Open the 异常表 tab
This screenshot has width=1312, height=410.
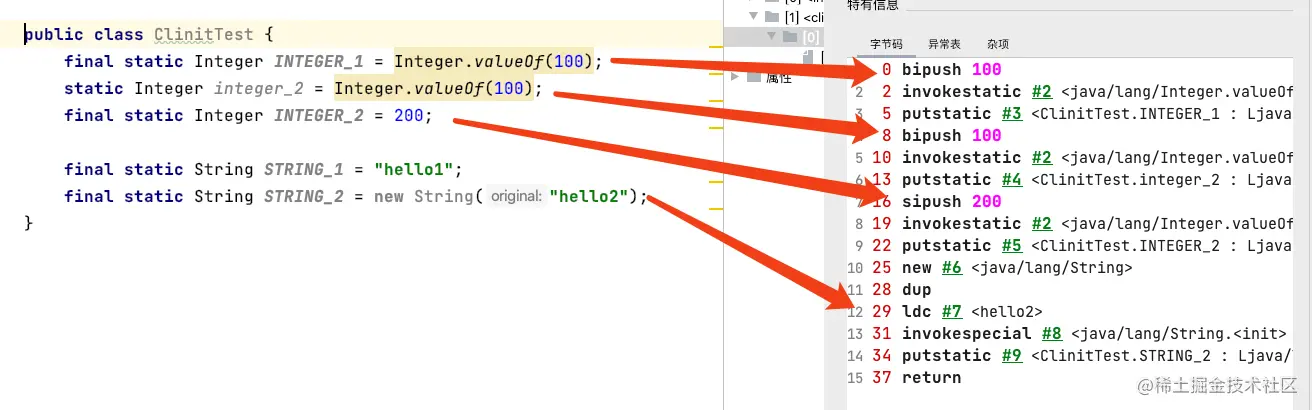pos(944,44)
